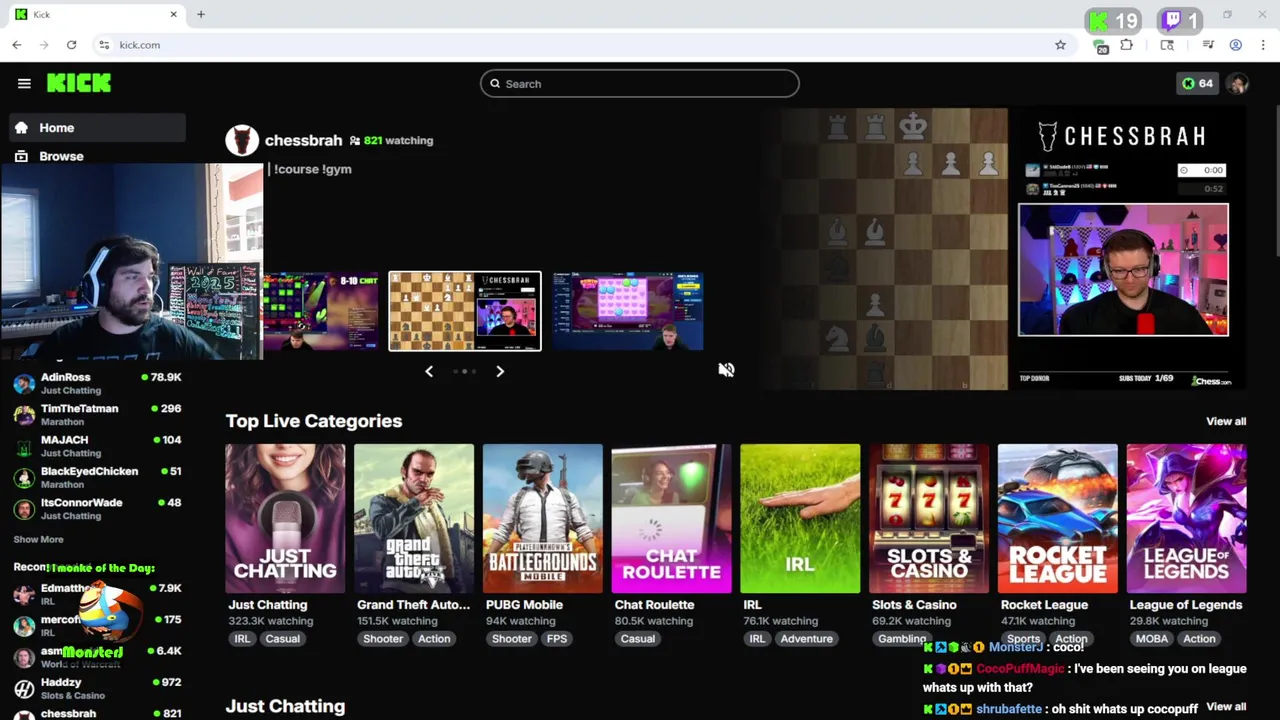Click the Action tag under League of Legends

1199,639
